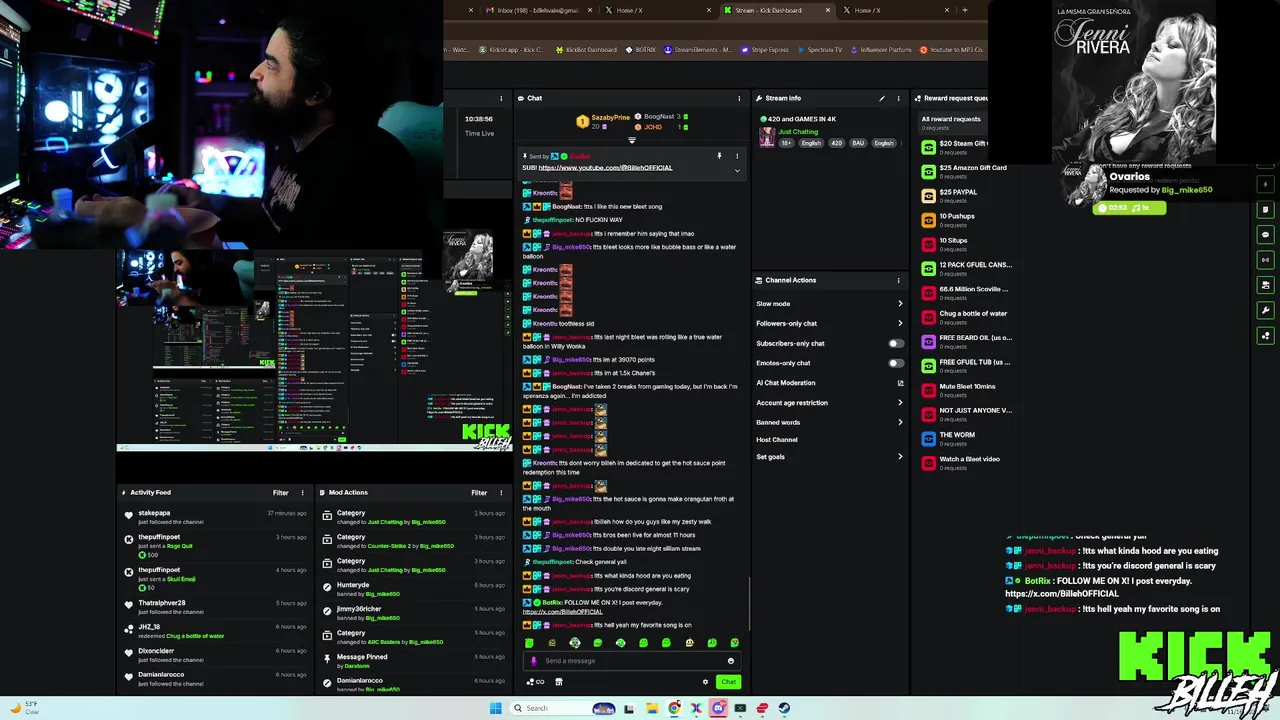Click the green Chat send button
The height and width of the screenshot is (720, 1280).
[728, 682]
